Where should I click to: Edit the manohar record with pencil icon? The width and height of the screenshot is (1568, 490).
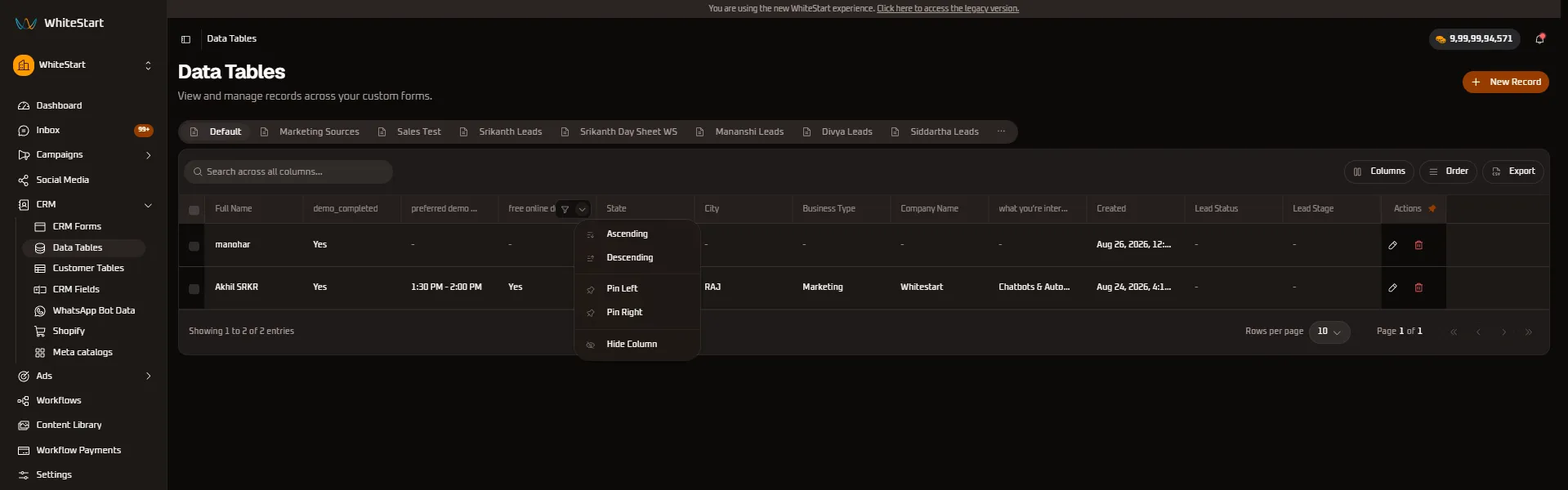(1392, 245)
